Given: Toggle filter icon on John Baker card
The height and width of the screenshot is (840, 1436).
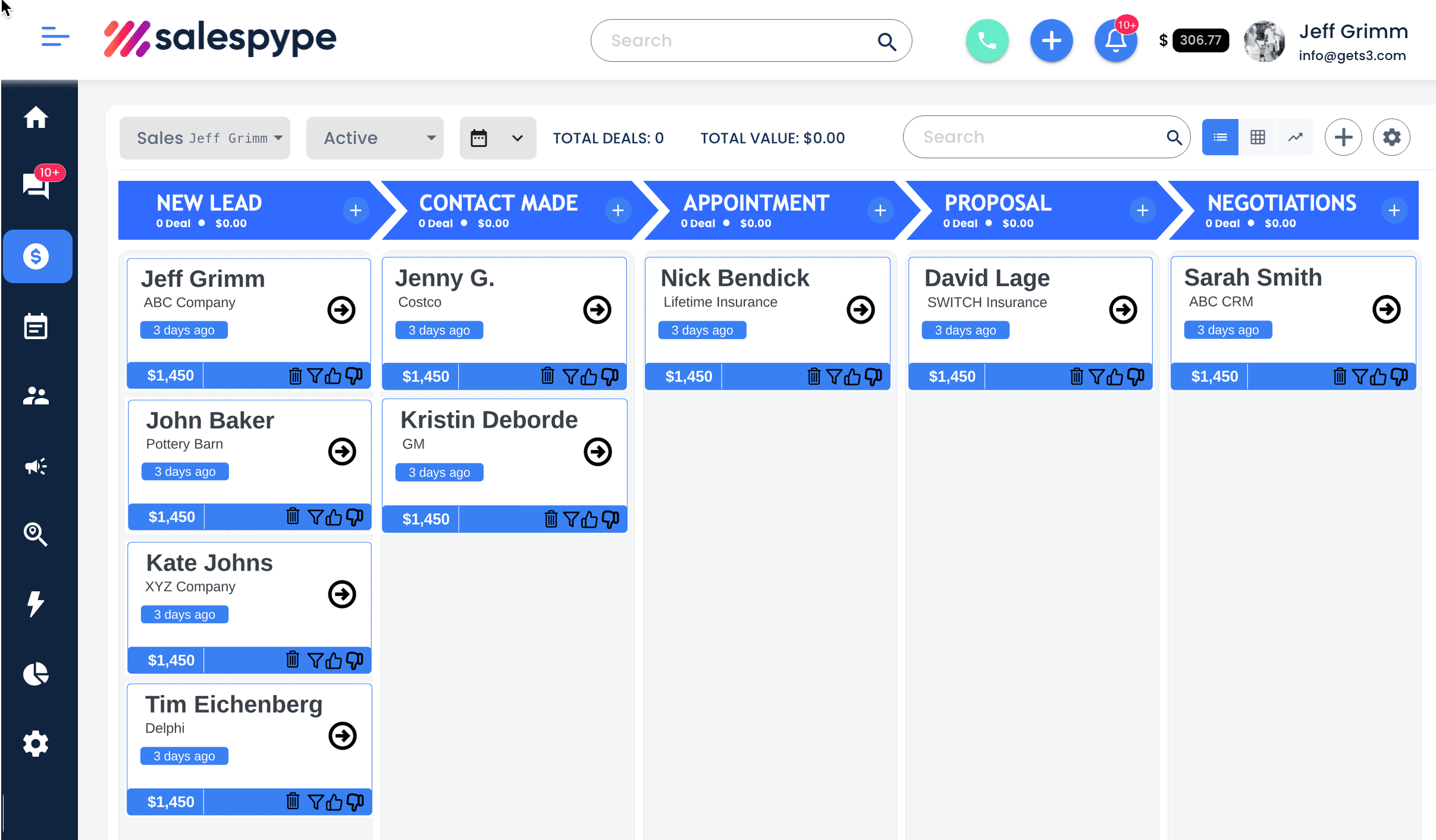Looking at the screenshot, I should pyautogui.click(x=315, y=517).
